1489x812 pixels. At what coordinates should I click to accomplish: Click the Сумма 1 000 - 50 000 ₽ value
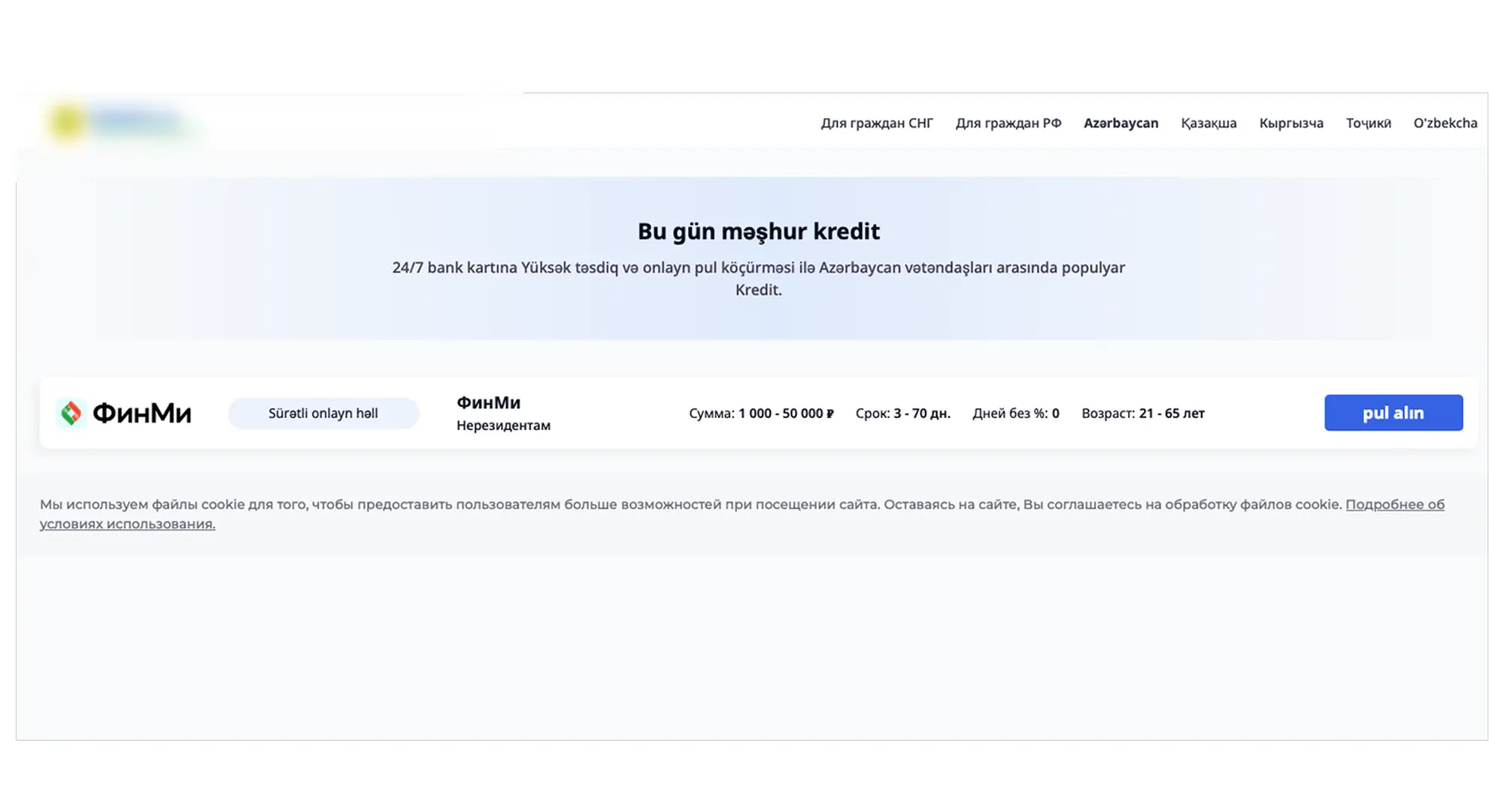point(761,413)
